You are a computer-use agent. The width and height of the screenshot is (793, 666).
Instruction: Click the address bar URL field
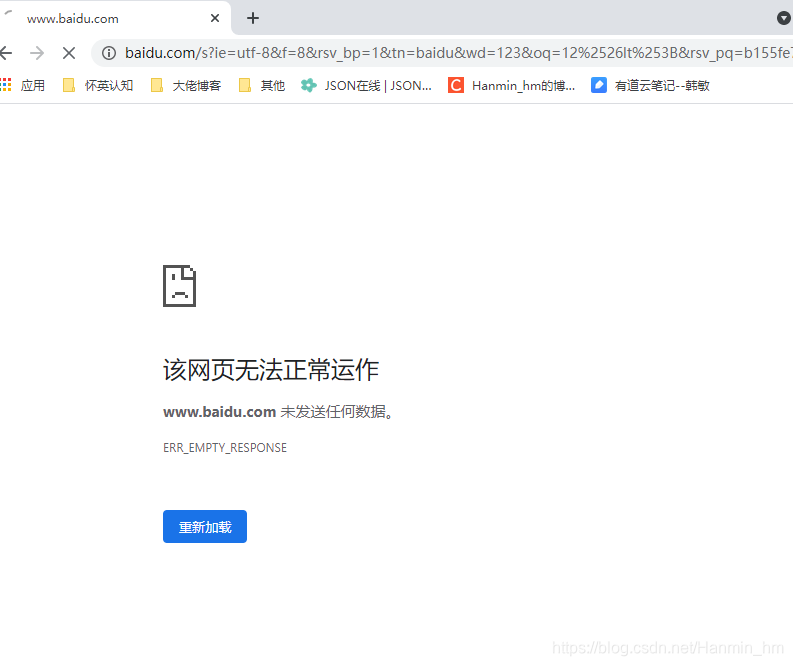(442, 53)
